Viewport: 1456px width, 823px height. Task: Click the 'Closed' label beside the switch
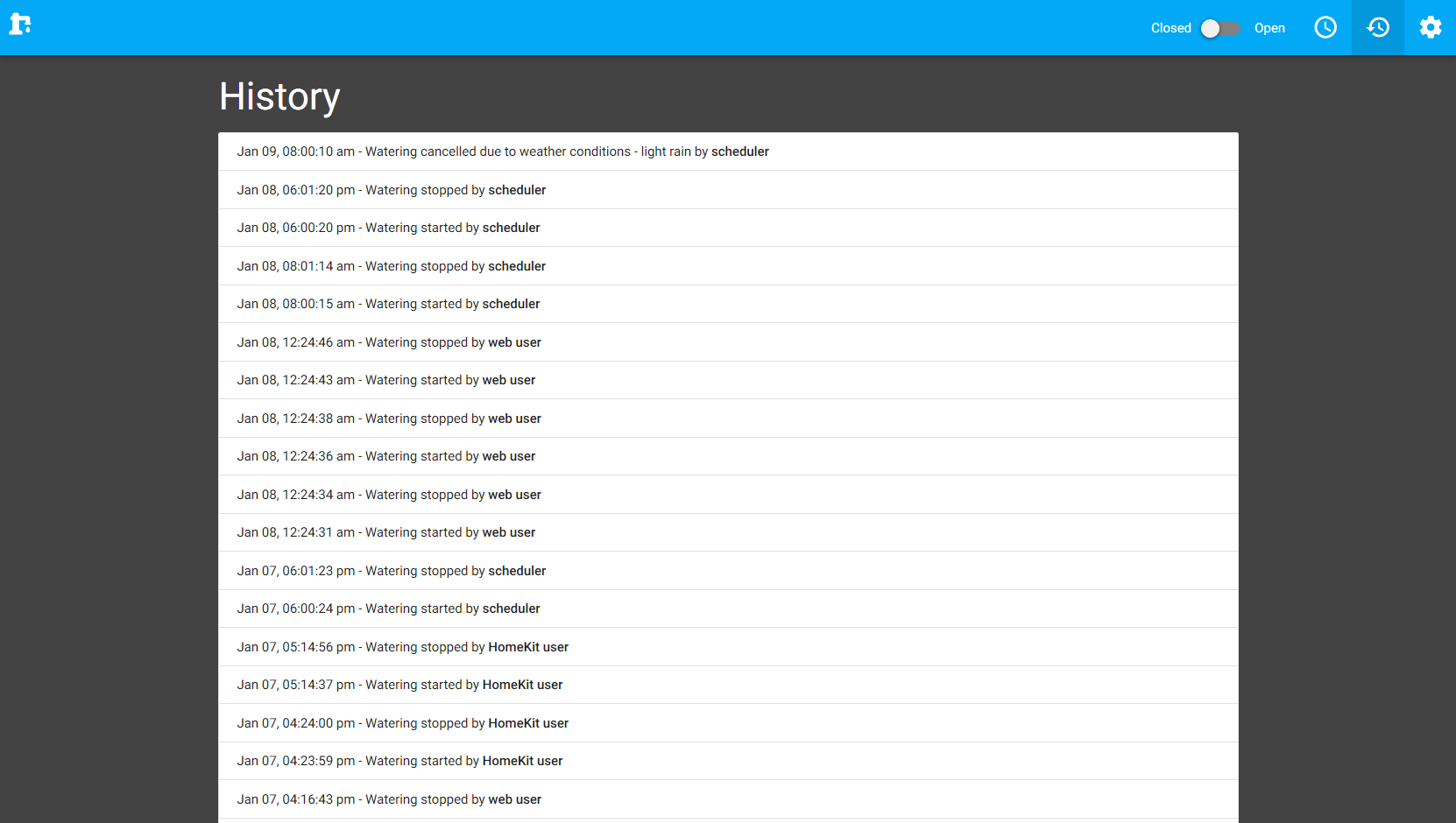pos(1170,28)
